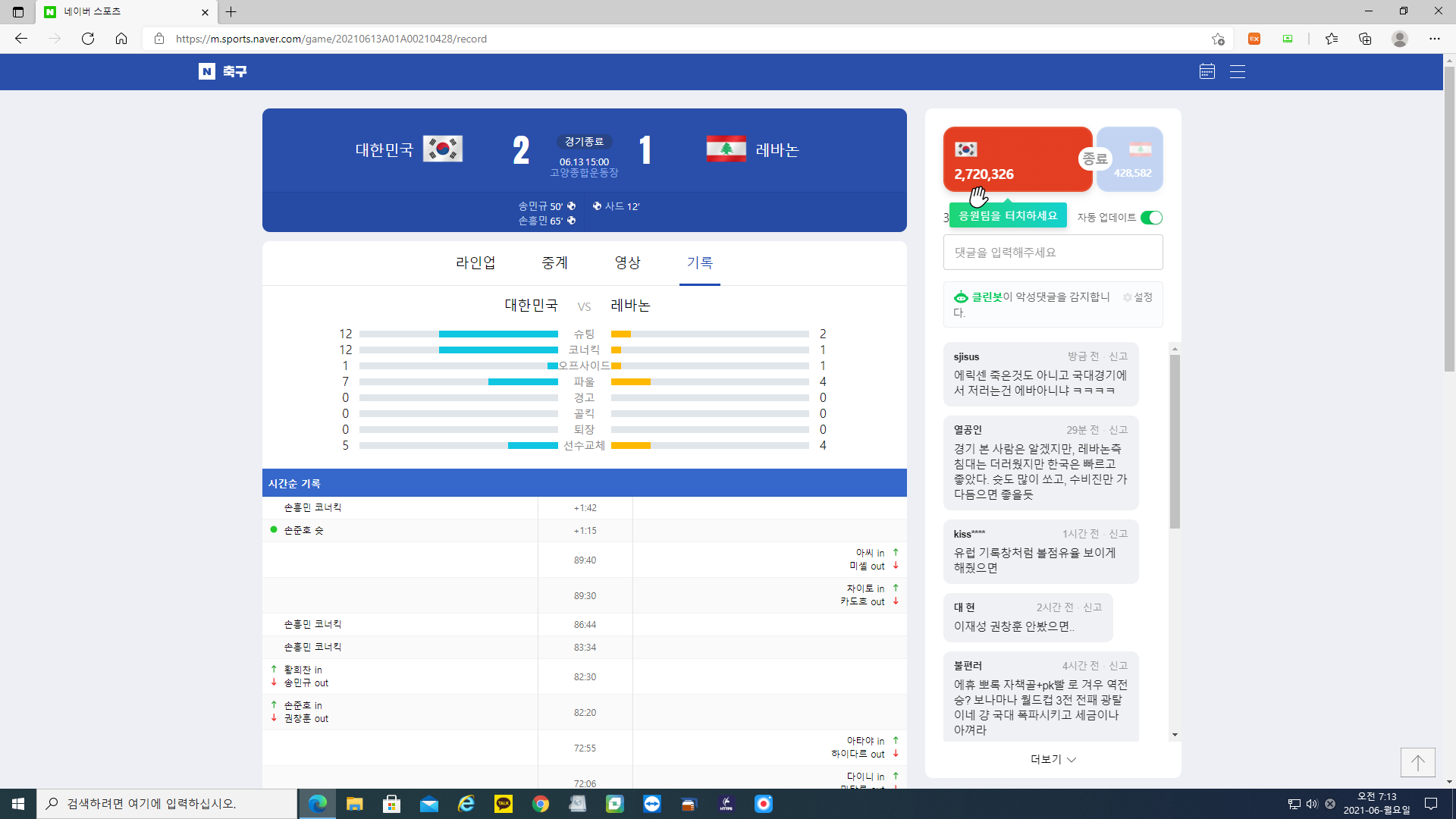
Task: Click goal scorer 사드 12'
Action: pos(617,206)
